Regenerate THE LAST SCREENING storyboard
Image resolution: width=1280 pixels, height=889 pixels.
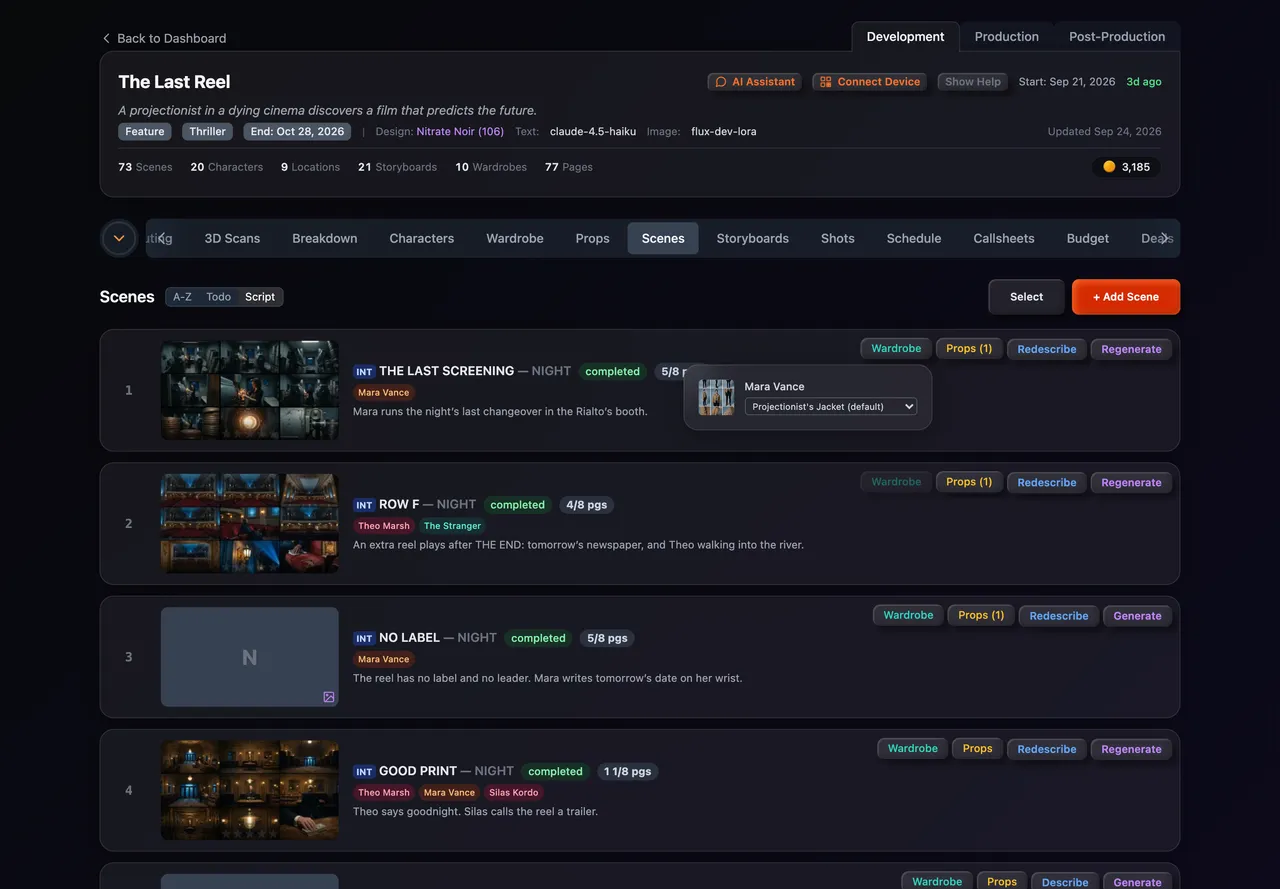1131,349
